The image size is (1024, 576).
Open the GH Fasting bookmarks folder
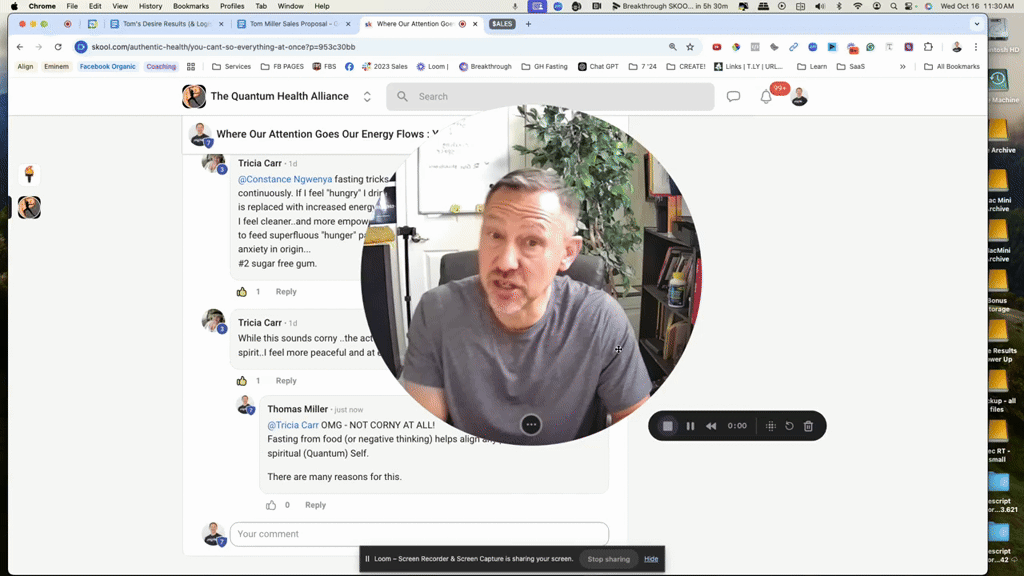click(x=544, y=67)
